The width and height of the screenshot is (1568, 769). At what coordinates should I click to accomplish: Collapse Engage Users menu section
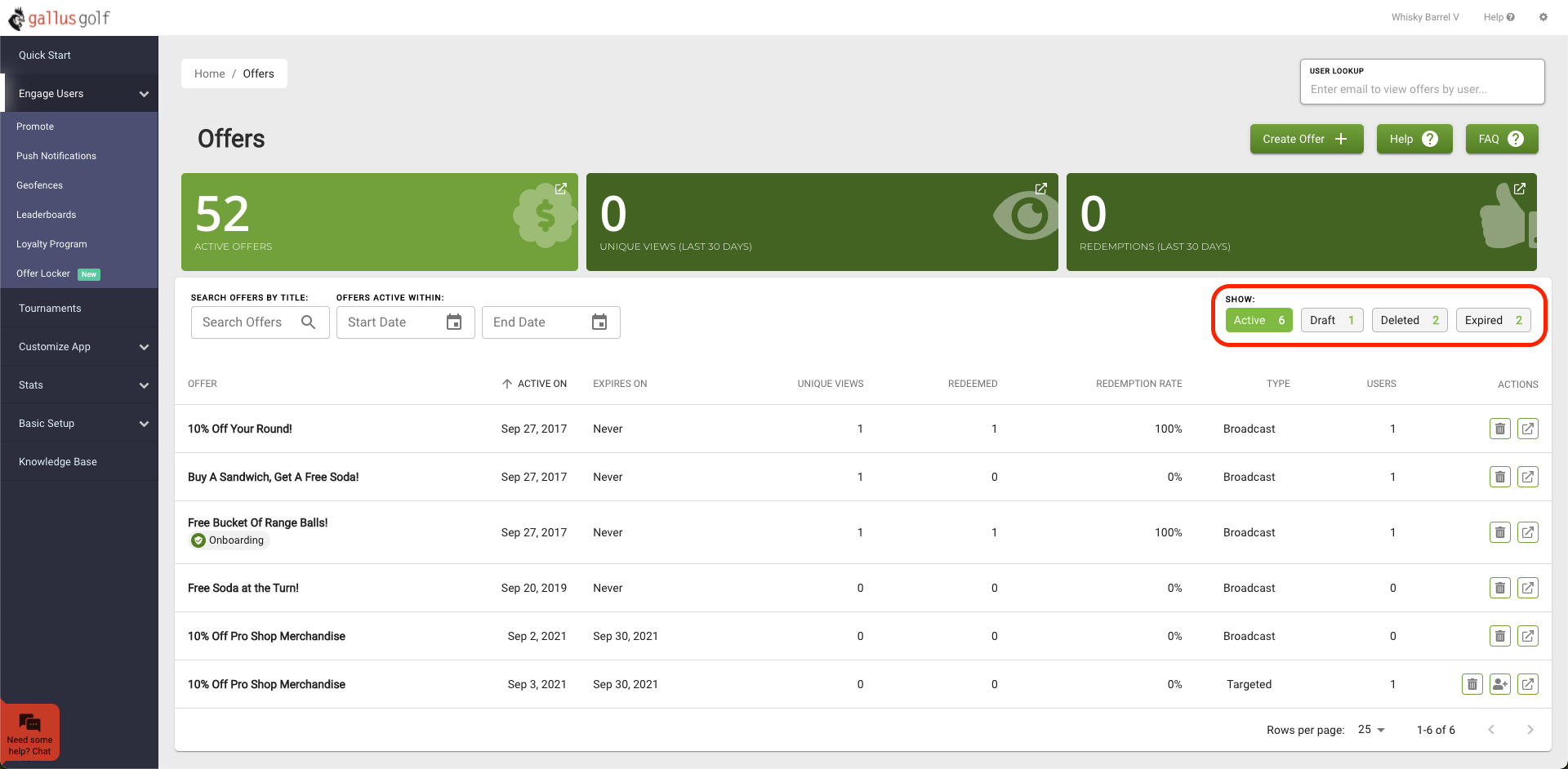(79, 93)
